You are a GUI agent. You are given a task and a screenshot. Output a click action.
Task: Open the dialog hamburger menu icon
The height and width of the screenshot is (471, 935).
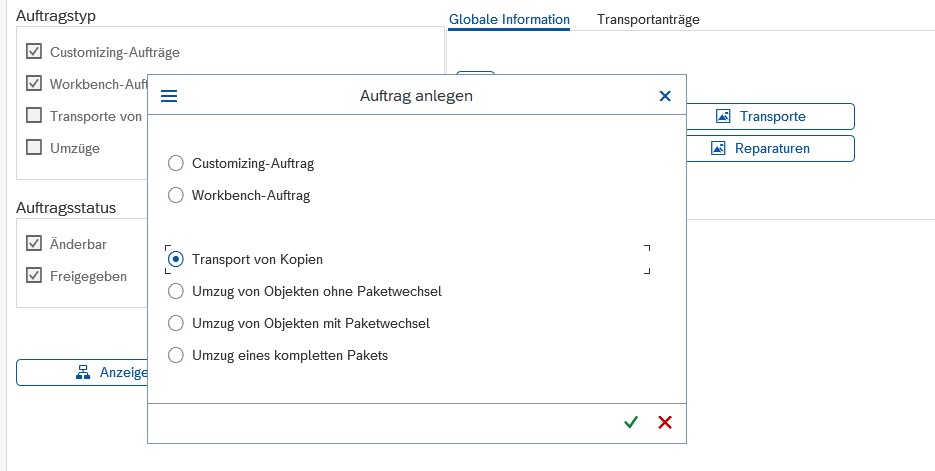coord(169,96)
